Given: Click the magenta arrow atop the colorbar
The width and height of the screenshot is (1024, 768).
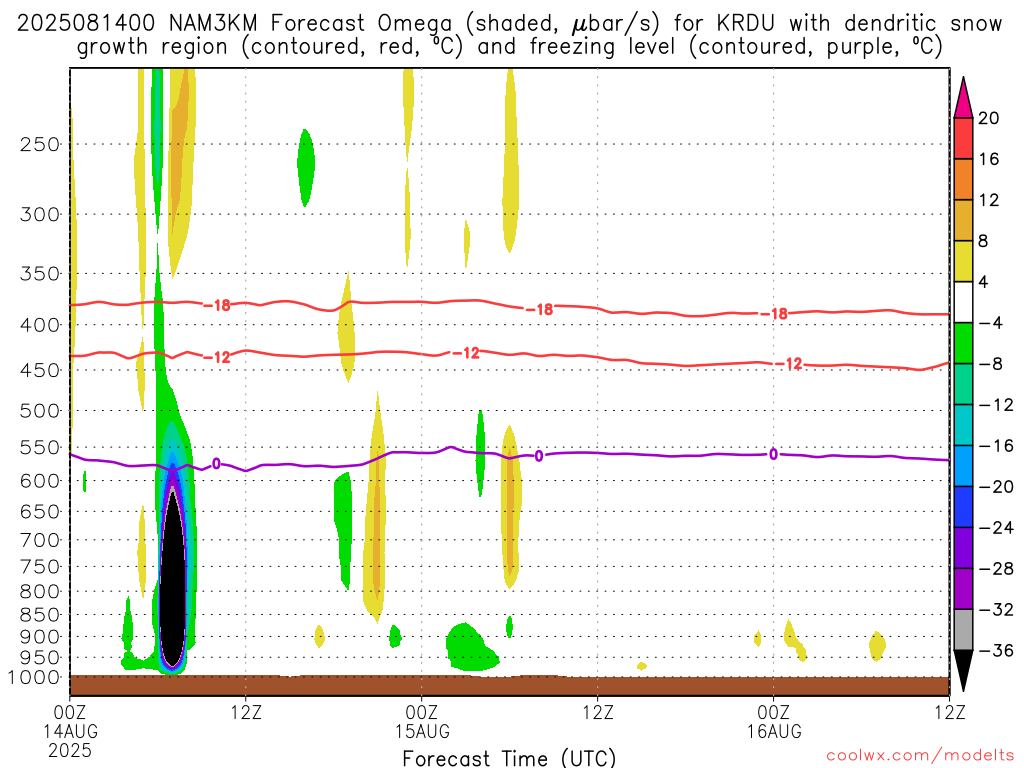Looking at the screenshot, I should point(963,98).
